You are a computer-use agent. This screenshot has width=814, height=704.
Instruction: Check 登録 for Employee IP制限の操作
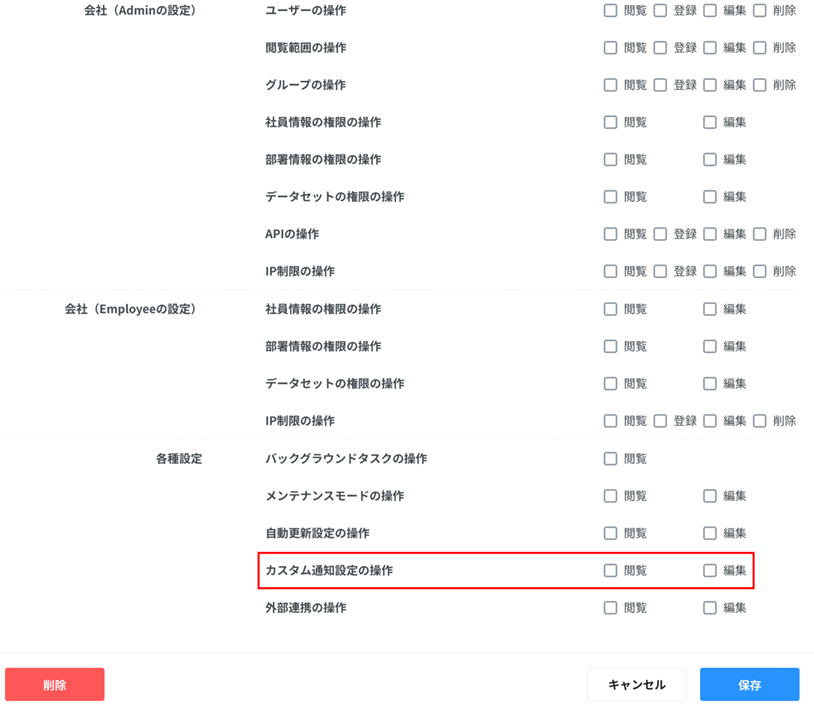click(x=660, y=421)
